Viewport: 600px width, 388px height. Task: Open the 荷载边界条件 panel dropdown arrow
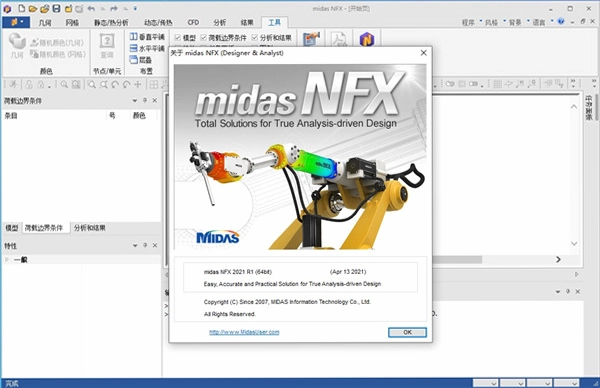click(135, 101)
